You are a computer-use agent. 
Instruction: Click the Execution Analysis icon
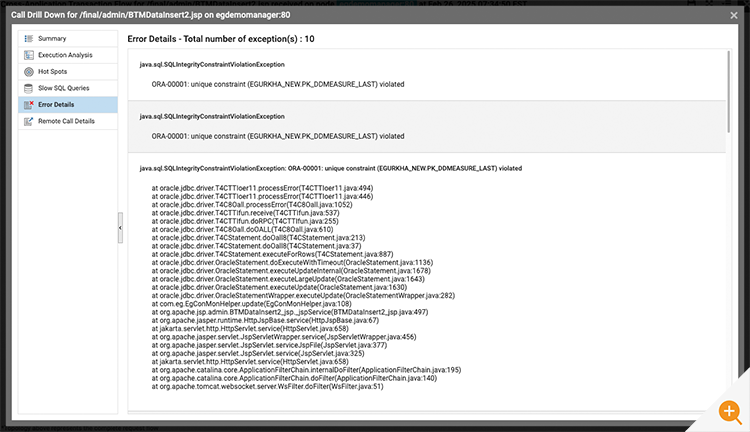coord(29,55)
